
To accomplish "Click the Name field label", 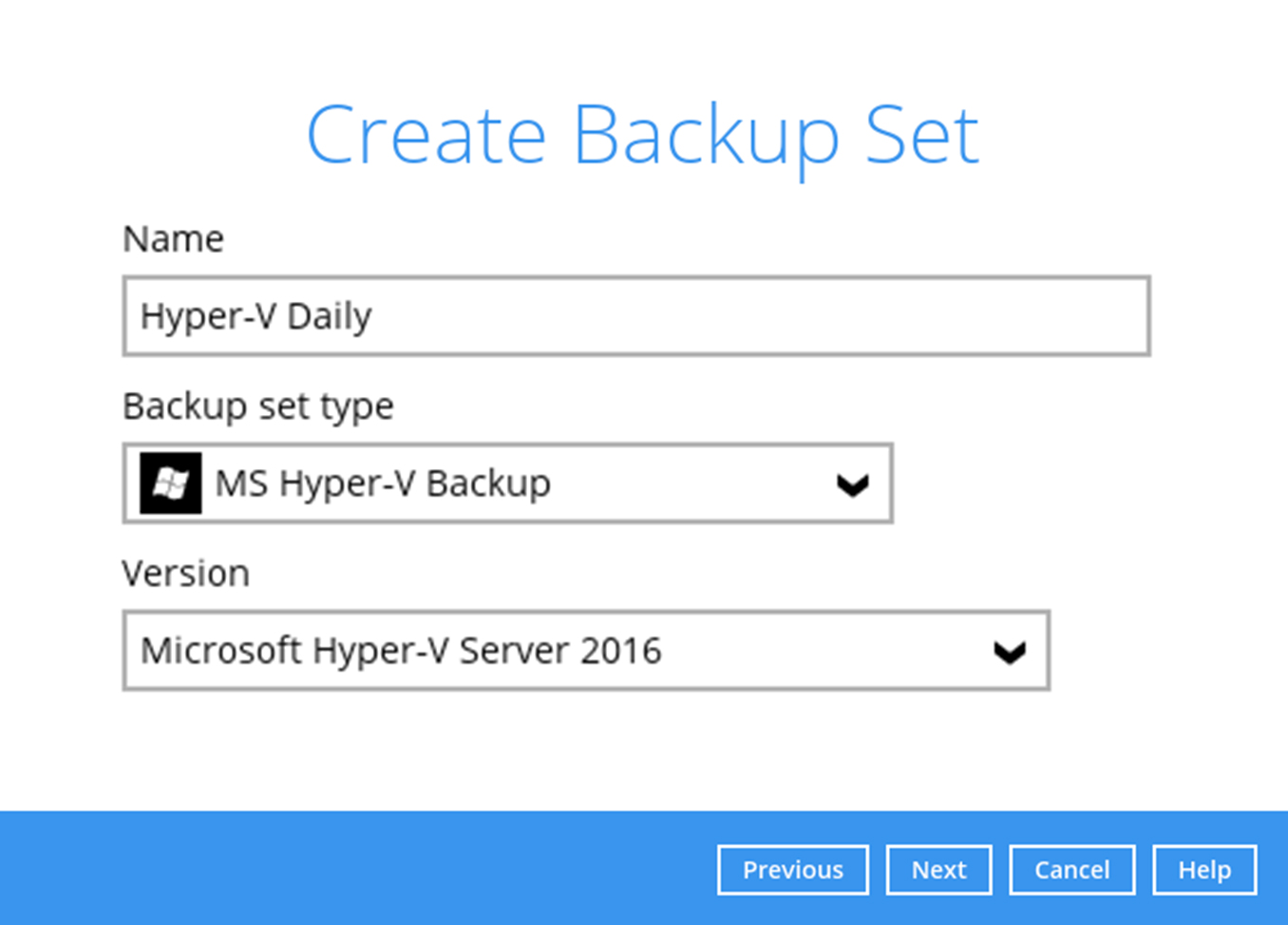I will tap(173, 238).
